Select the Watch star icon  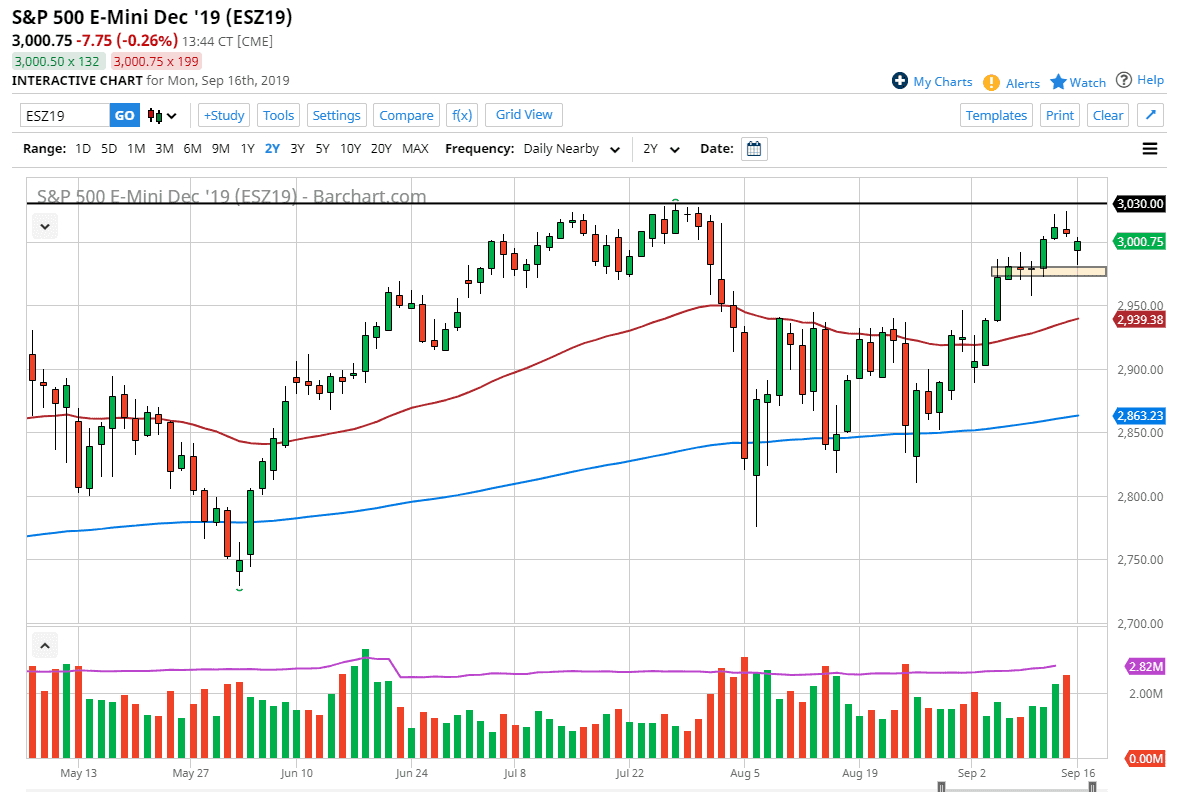[1059, 81]
